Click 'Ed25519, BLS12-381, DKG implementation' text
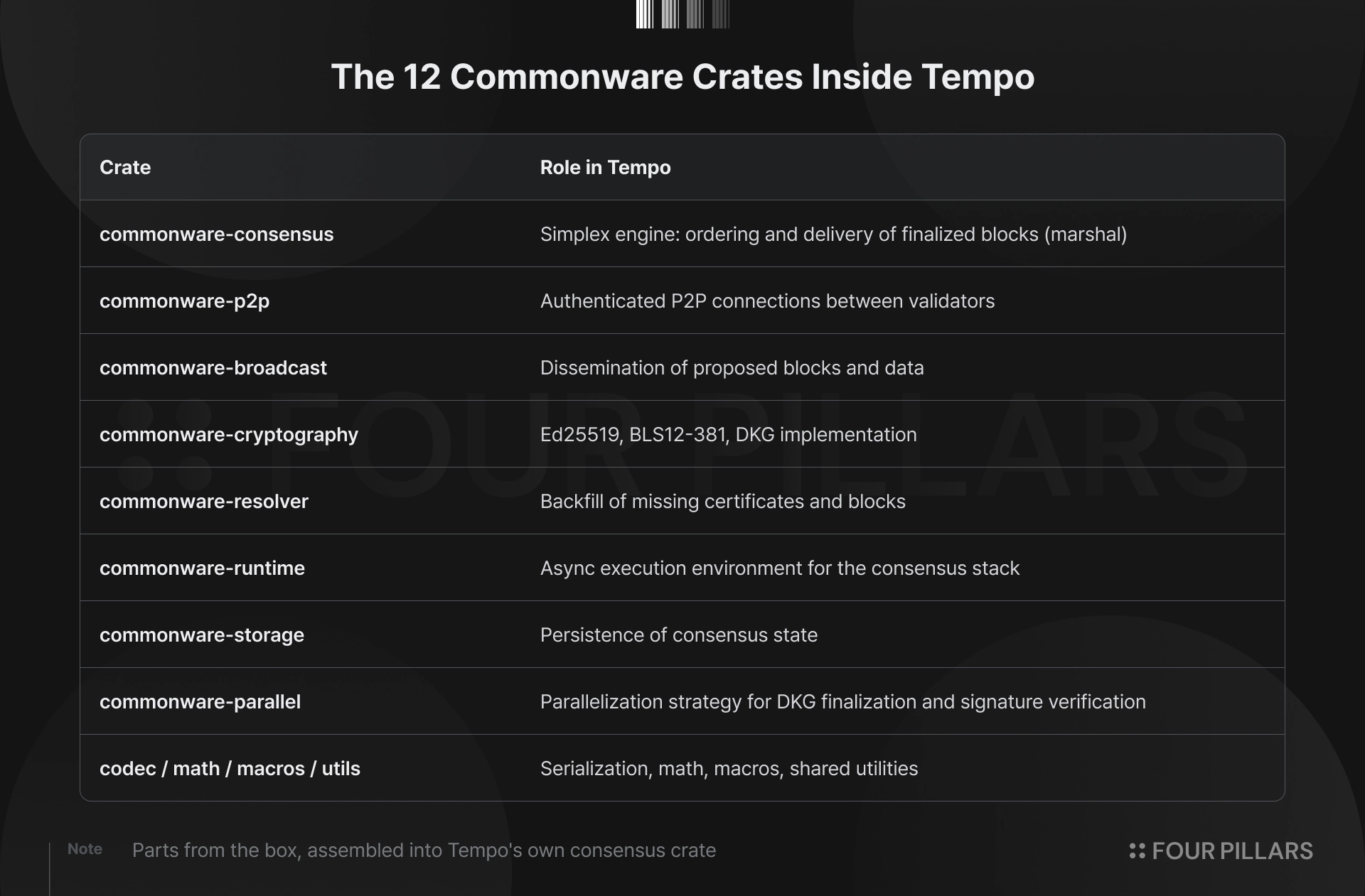Screen dimensions: 1365x896 click(x=729, y=435)
